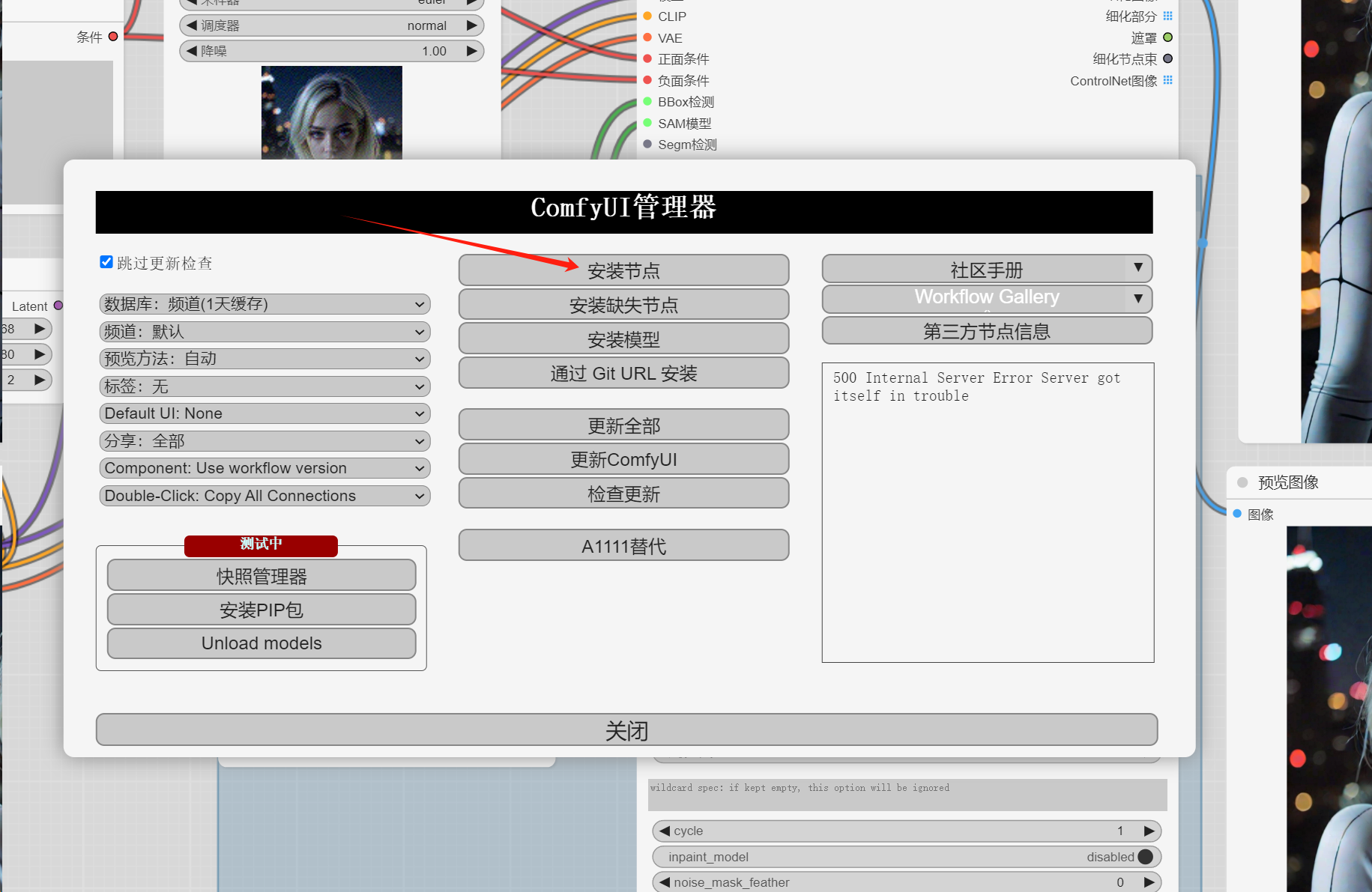Enable the inpaint_model toggle
Viewport: 1372px width, 892px height.
pyautogui.click(x=1144, y=856)
